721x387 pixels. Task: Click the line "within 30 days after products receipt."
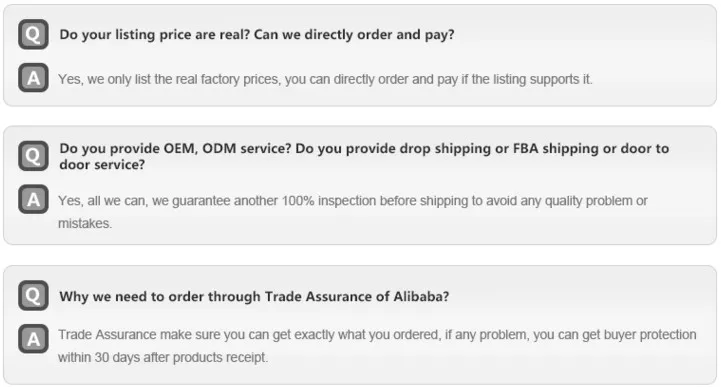point(163,357)
